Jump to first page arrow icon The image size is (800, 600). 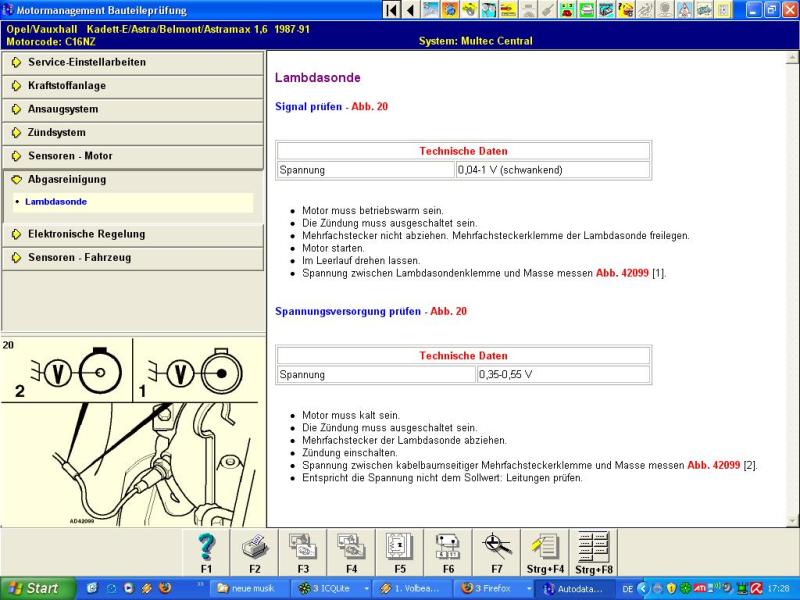click(x=391, y=10)
